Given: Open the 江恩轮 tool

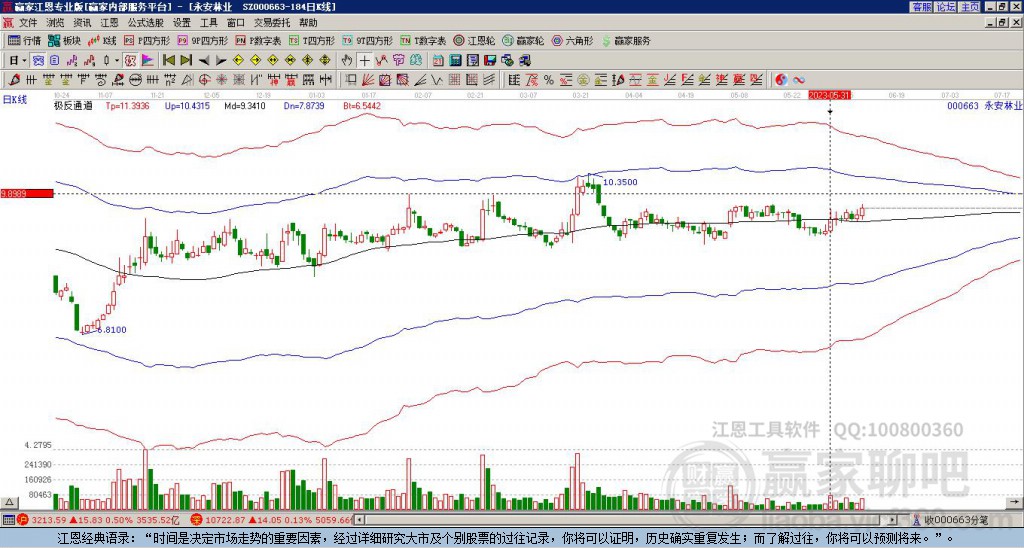Looking at the screenshot, I should (473, 40).
